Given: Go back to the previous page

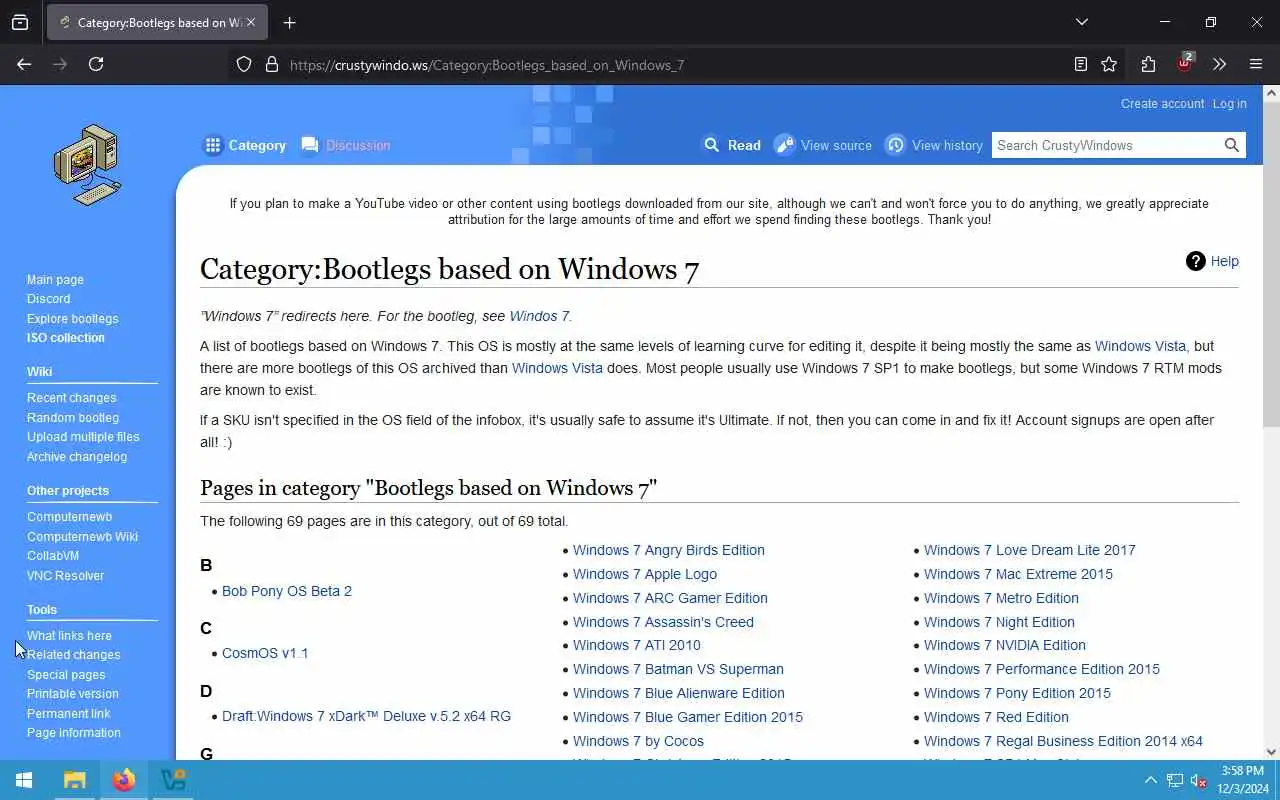Looking at the screenshot, I should (x=24, y=64).
